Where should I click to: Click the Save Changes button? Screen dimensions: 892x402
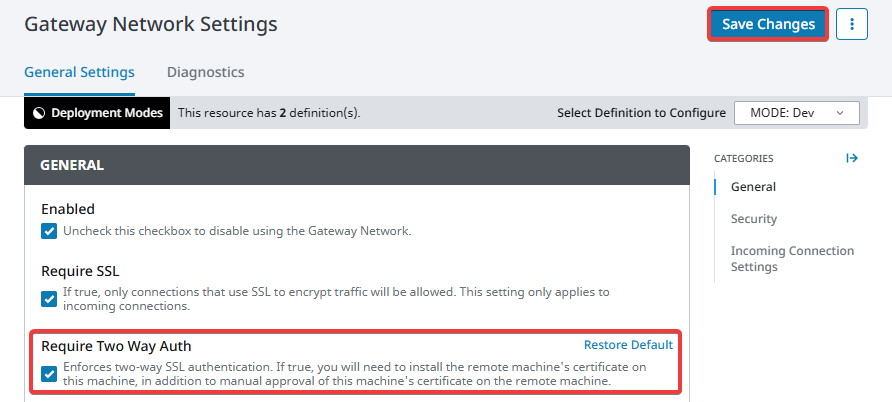[x=768, y=24]
